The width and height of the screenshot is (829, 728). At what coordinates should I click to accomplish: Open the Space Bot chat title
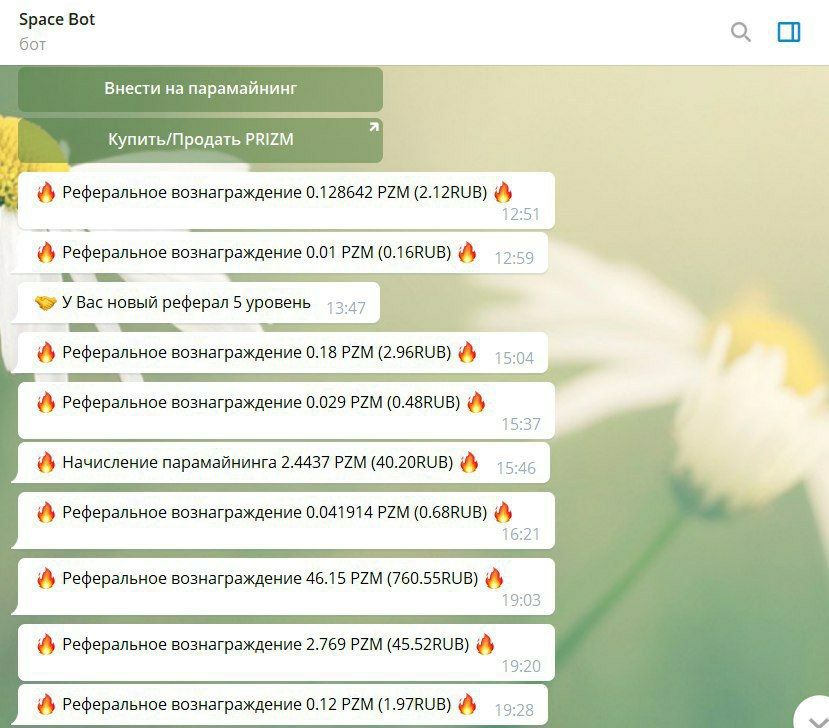[x=57, y=20]
